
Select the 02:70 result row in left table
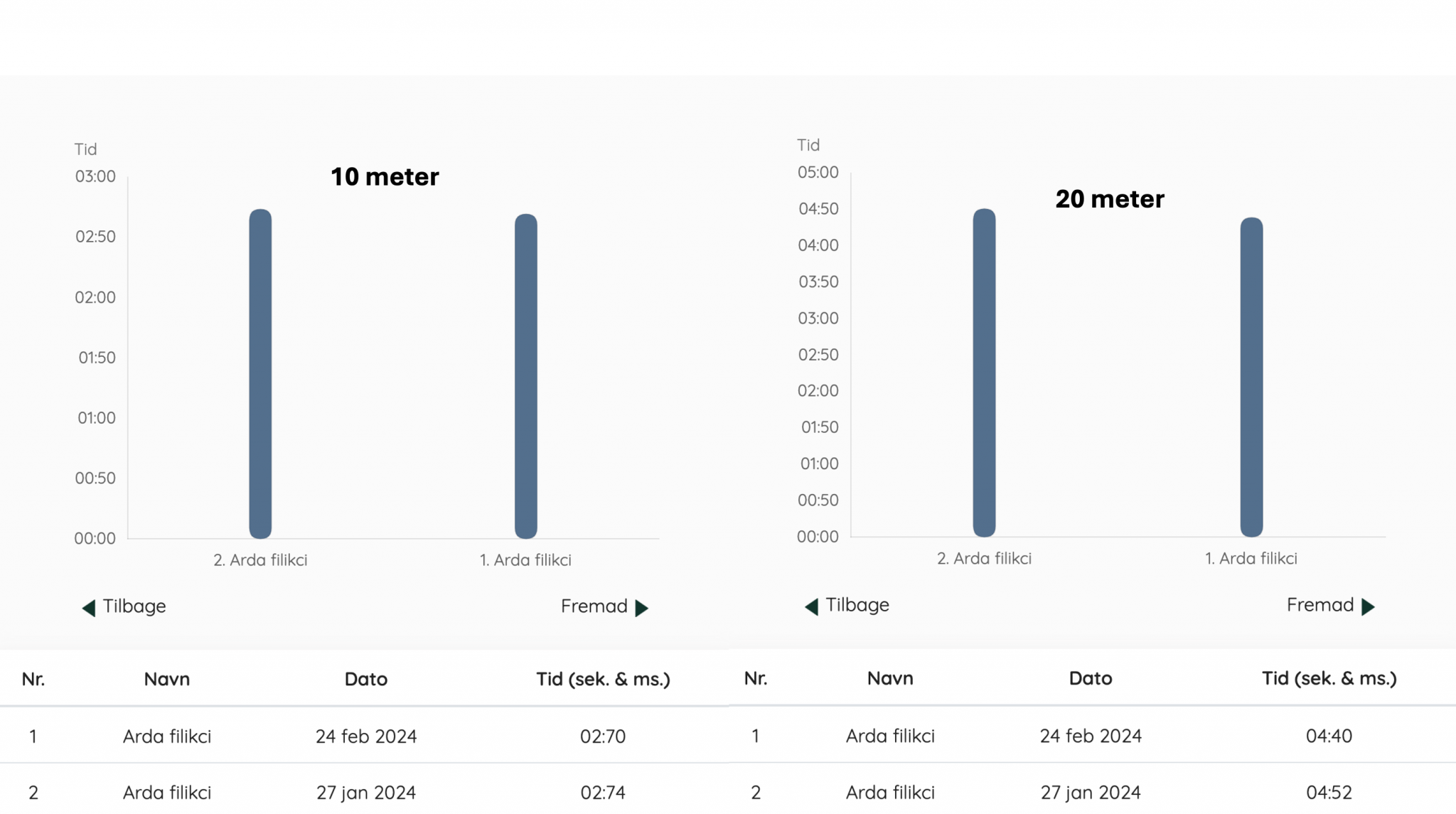pyautogui.click(x=364, y=736)
